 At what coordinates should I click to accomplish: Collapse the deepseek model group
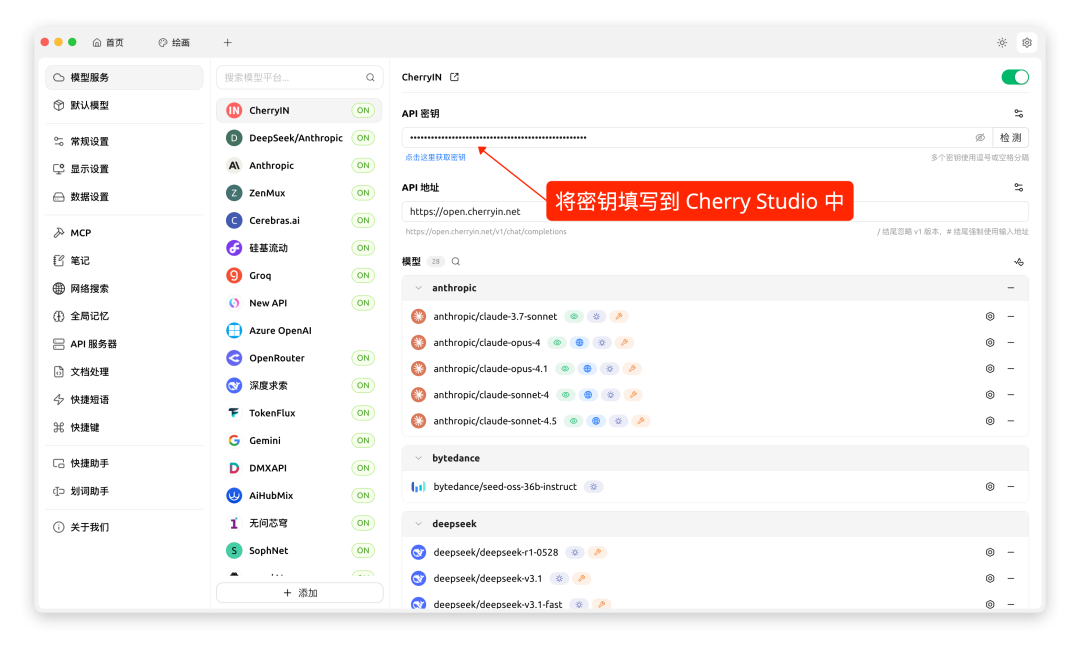[x=418, y=524]
